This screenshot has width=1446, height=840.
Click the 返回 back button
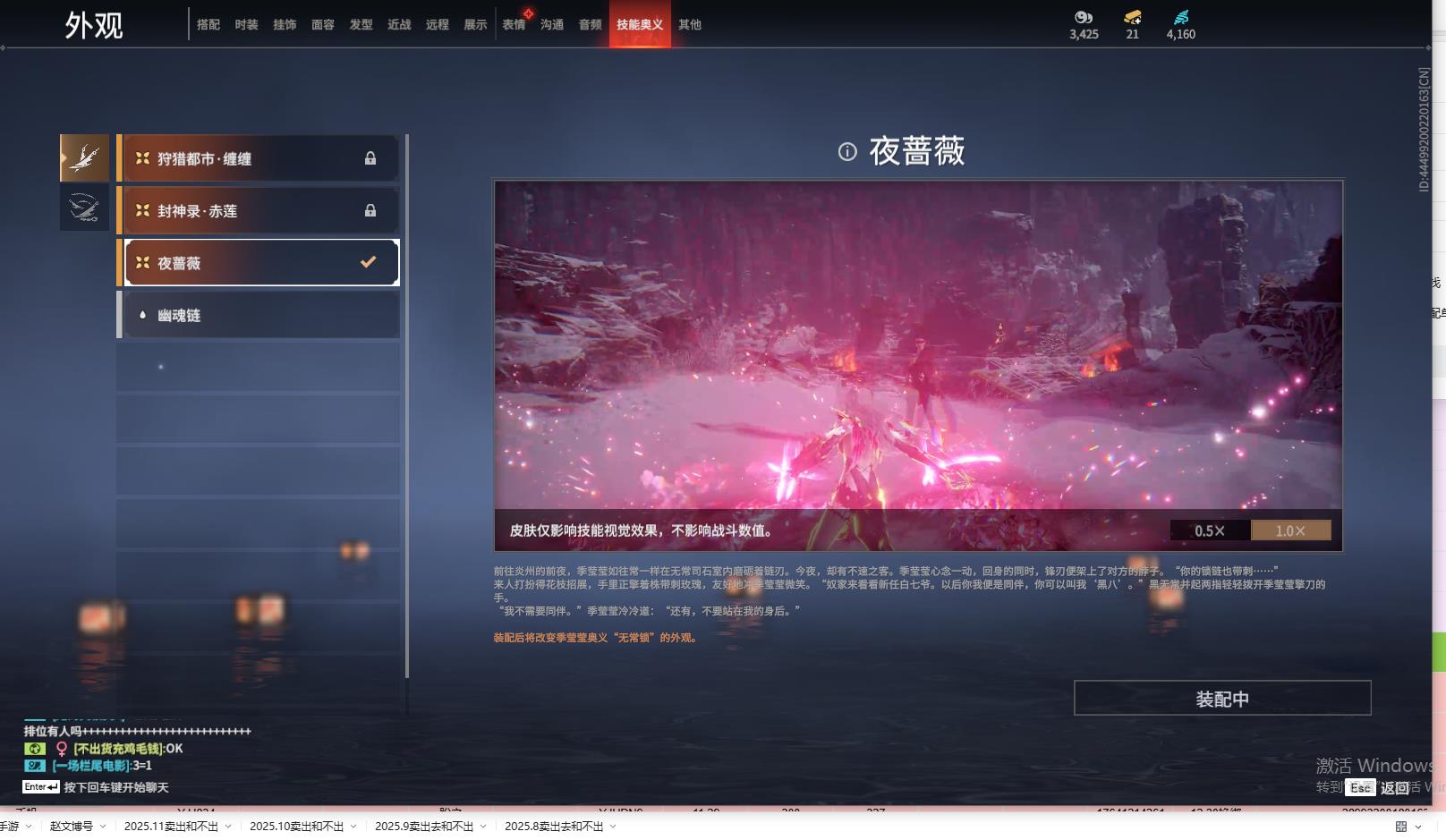(1395, 788)
